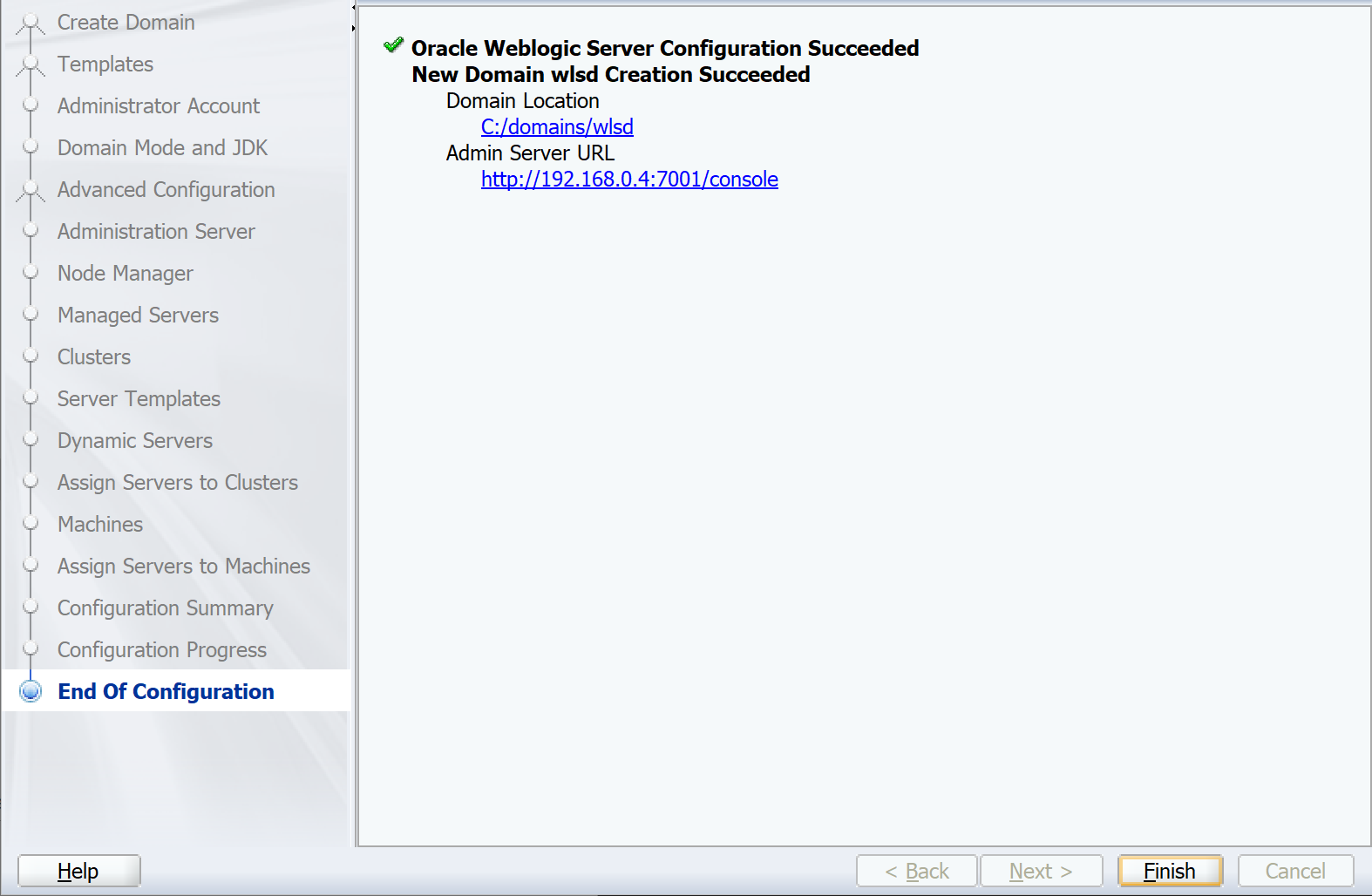Click the 'Oracle Weblogic Server Configuration Succeeded' heading

coord(665,49)
